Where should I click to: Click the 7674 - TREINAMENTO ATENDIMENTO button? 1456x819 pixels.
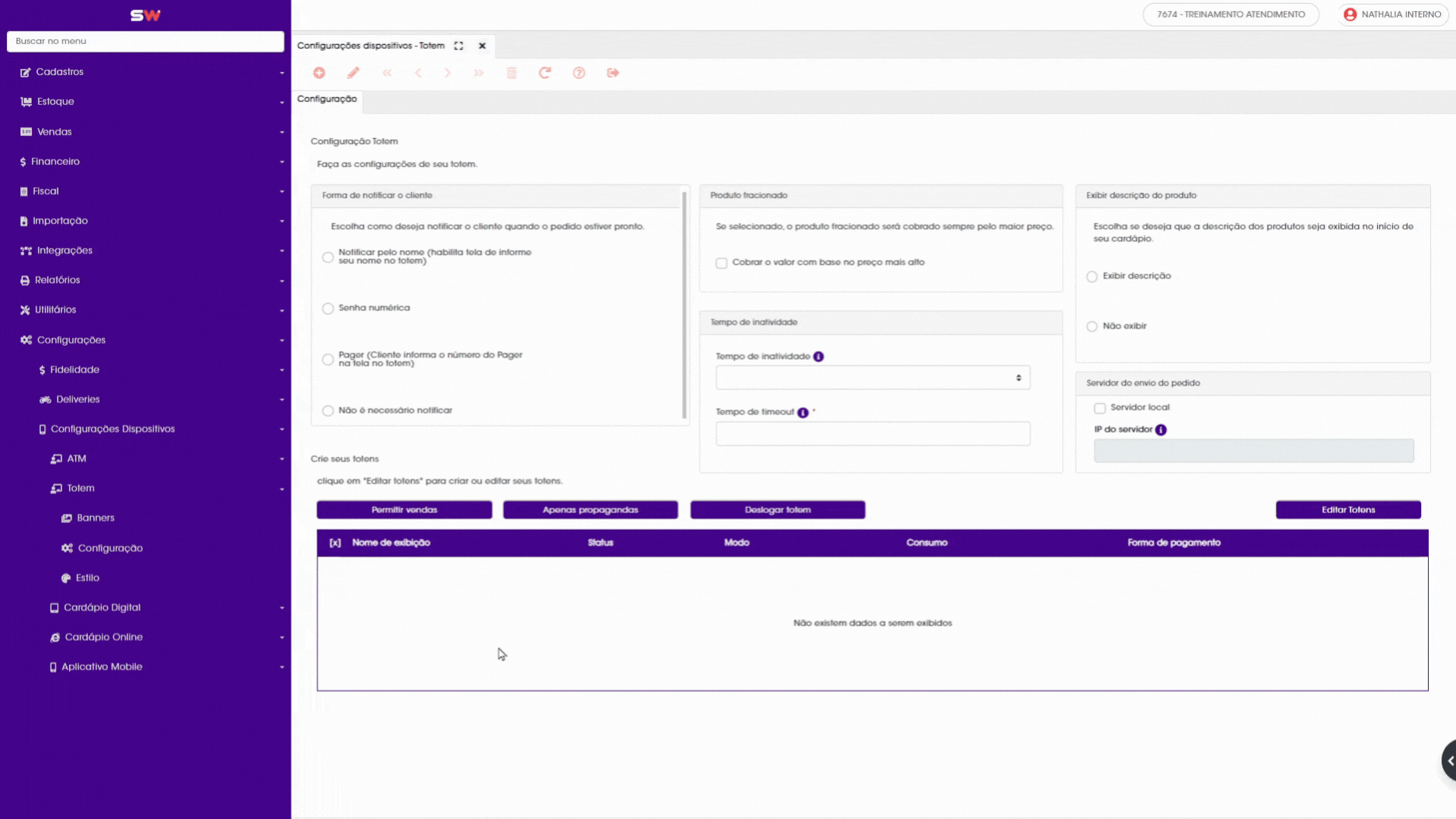(1231, 14)
